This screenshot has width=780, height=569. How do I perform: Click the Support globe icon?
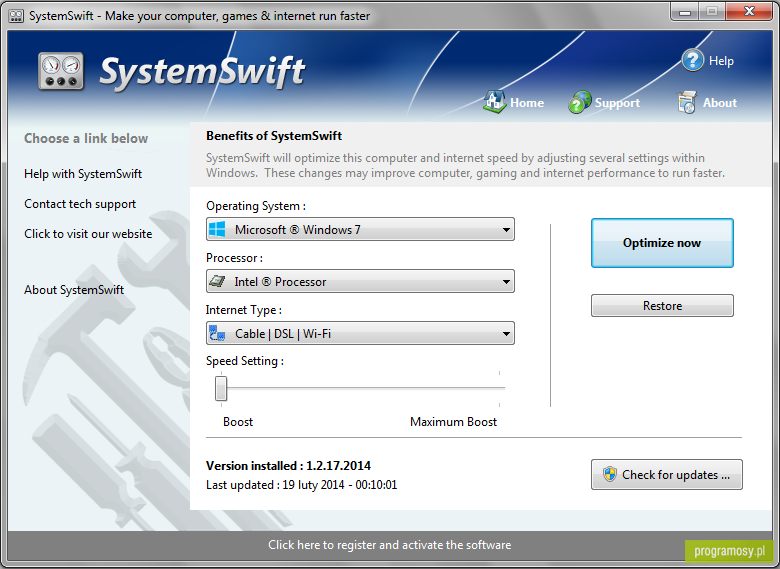pyautogui.click(x=580, y=102)
